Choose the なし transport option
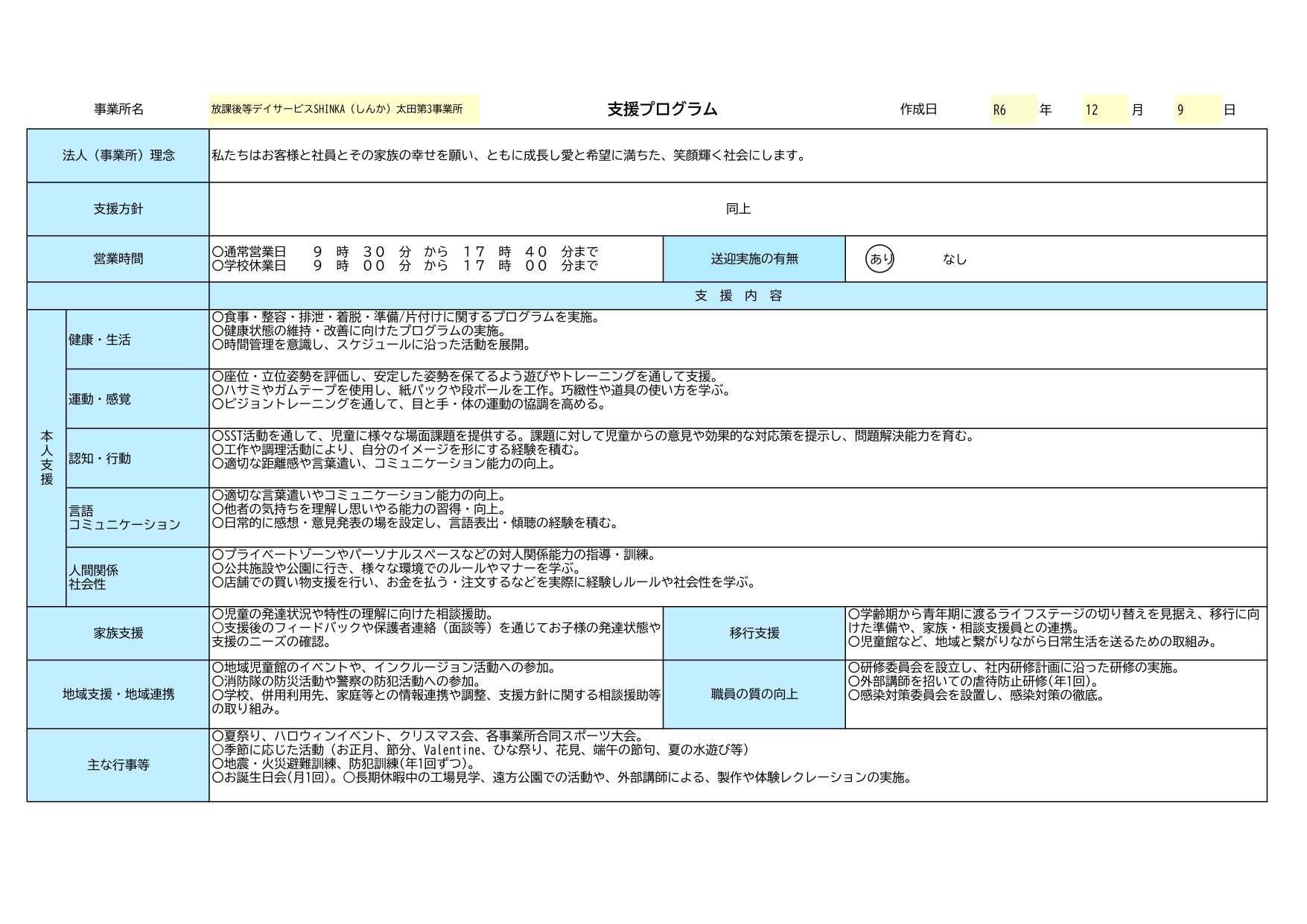1307x924 pixels. click(954, 259)
